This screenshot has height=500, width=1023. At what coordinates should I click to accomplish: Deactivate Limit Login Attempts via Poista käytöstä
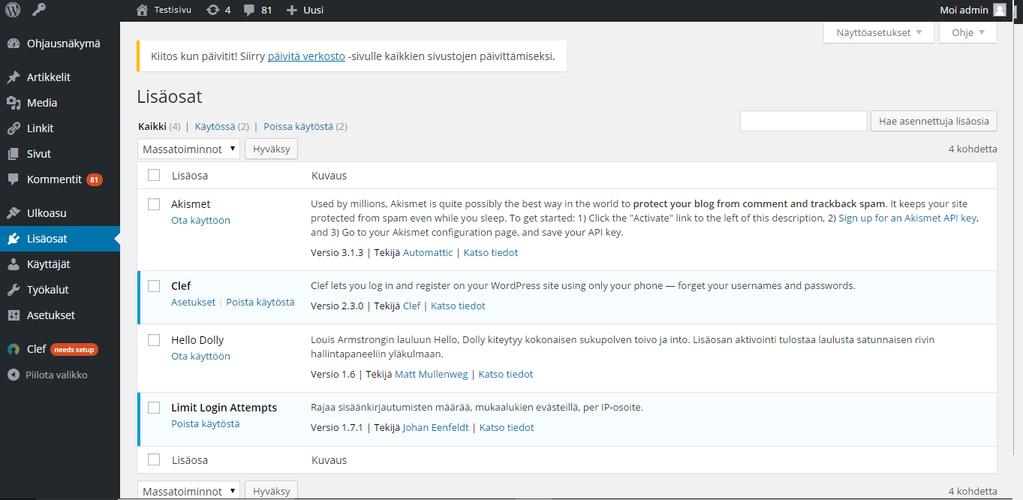[206, 424]
